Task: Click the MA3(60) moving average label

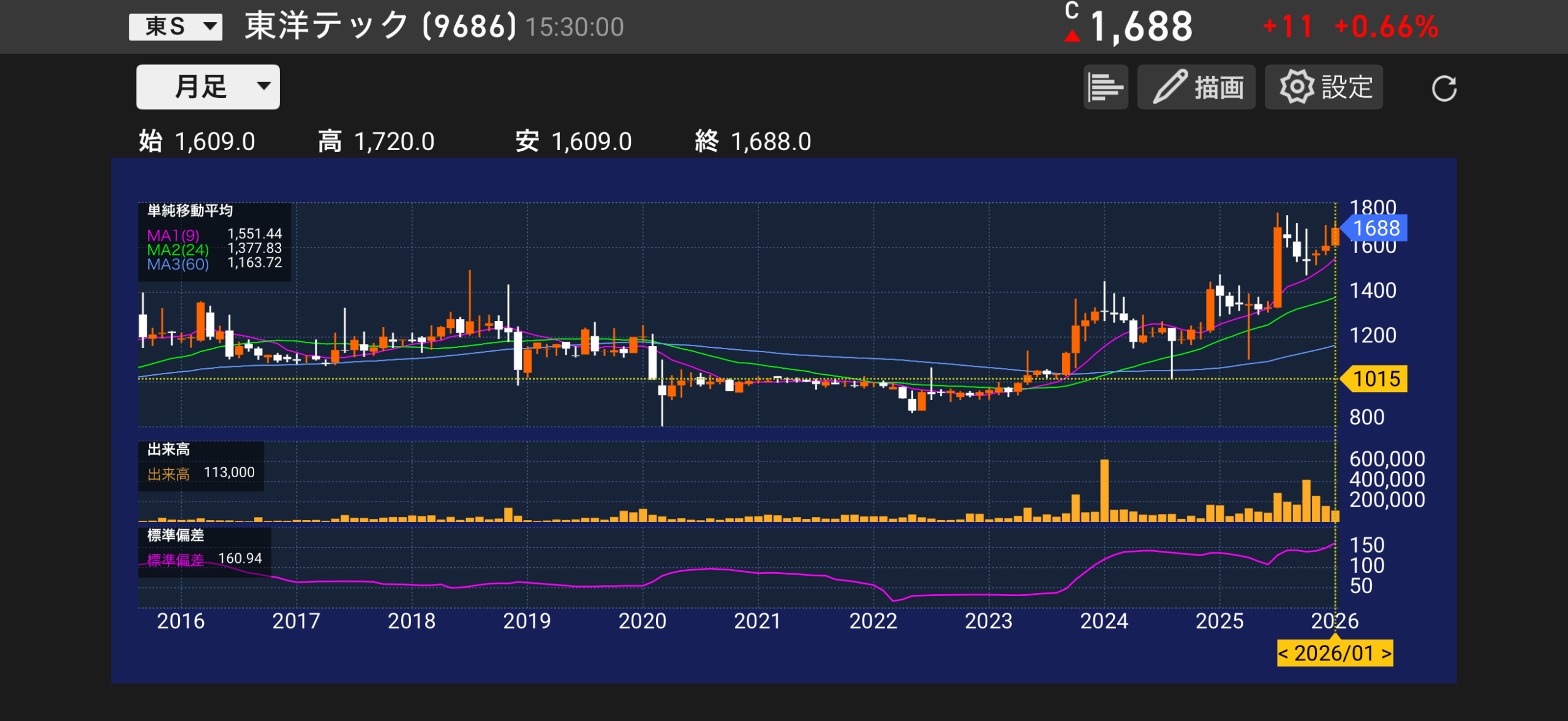Action: (178, 264)
